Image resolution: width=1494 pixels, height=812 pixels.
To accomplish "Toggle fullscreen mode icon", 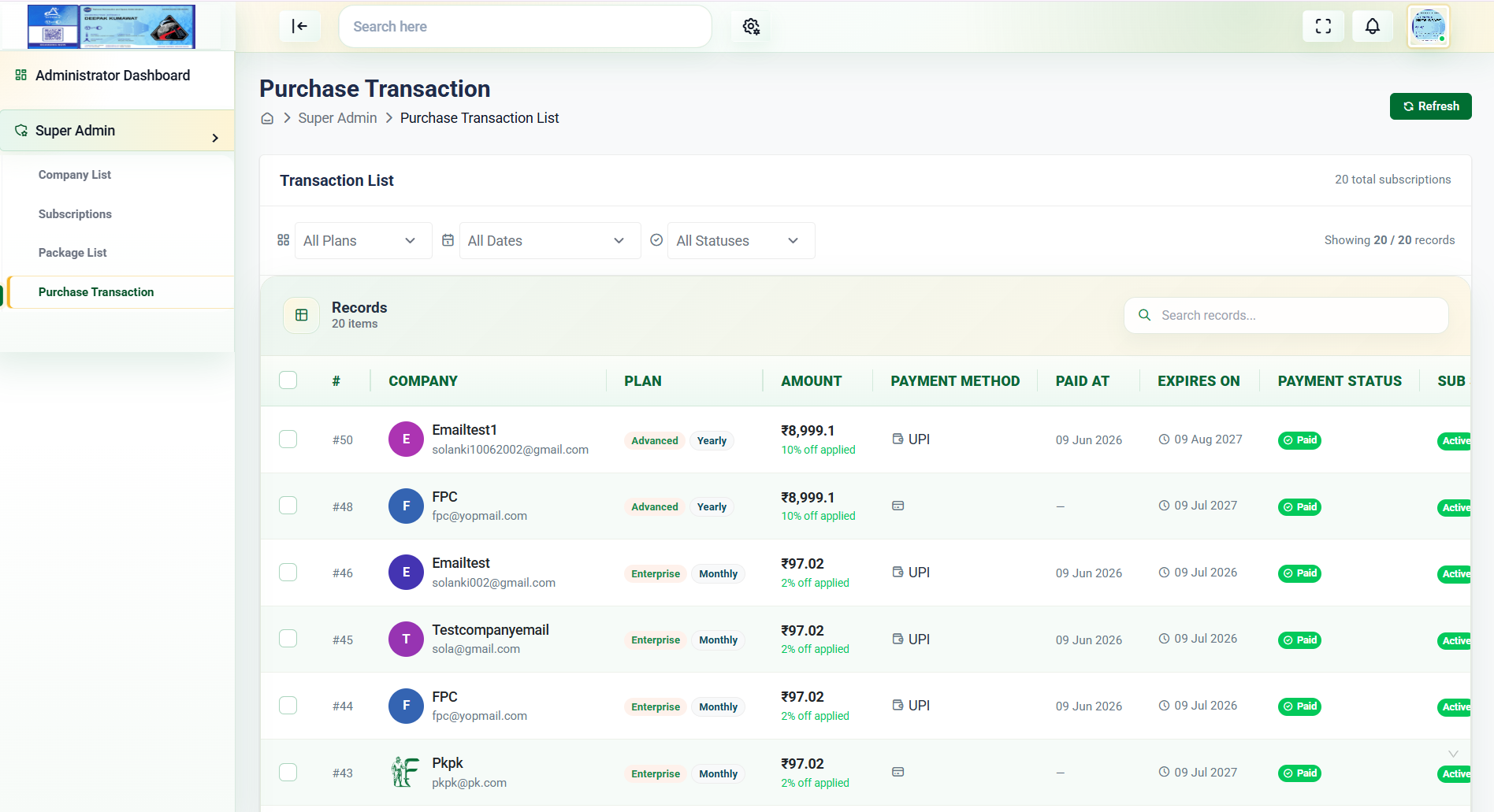I will [1323, 26].
